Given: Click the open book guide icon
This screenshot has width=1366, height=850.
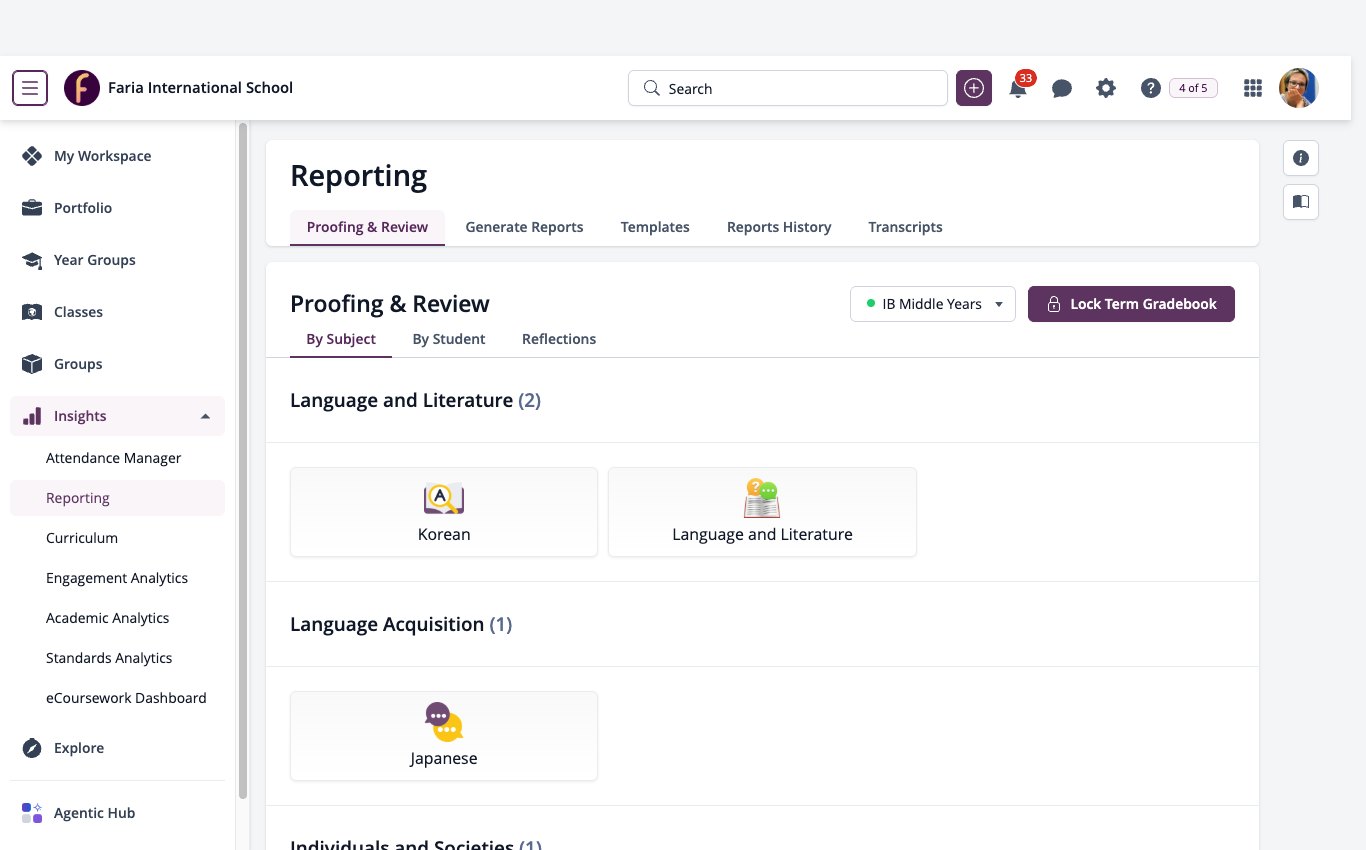Looking at the screenshot, I should click(1301, 202).
